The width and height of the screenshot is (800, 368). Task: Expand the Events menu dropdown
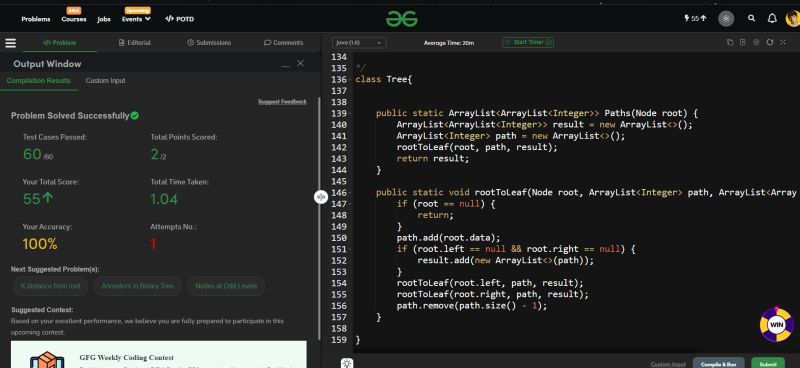coord(136,19)
